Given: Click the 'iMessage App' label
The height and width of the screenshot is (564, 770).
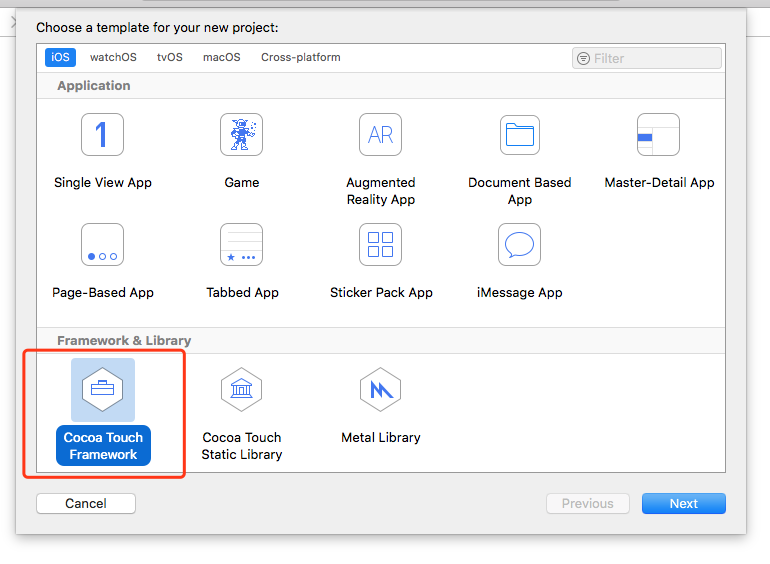Looking at the screenshot, I should (x=520, y=293).
